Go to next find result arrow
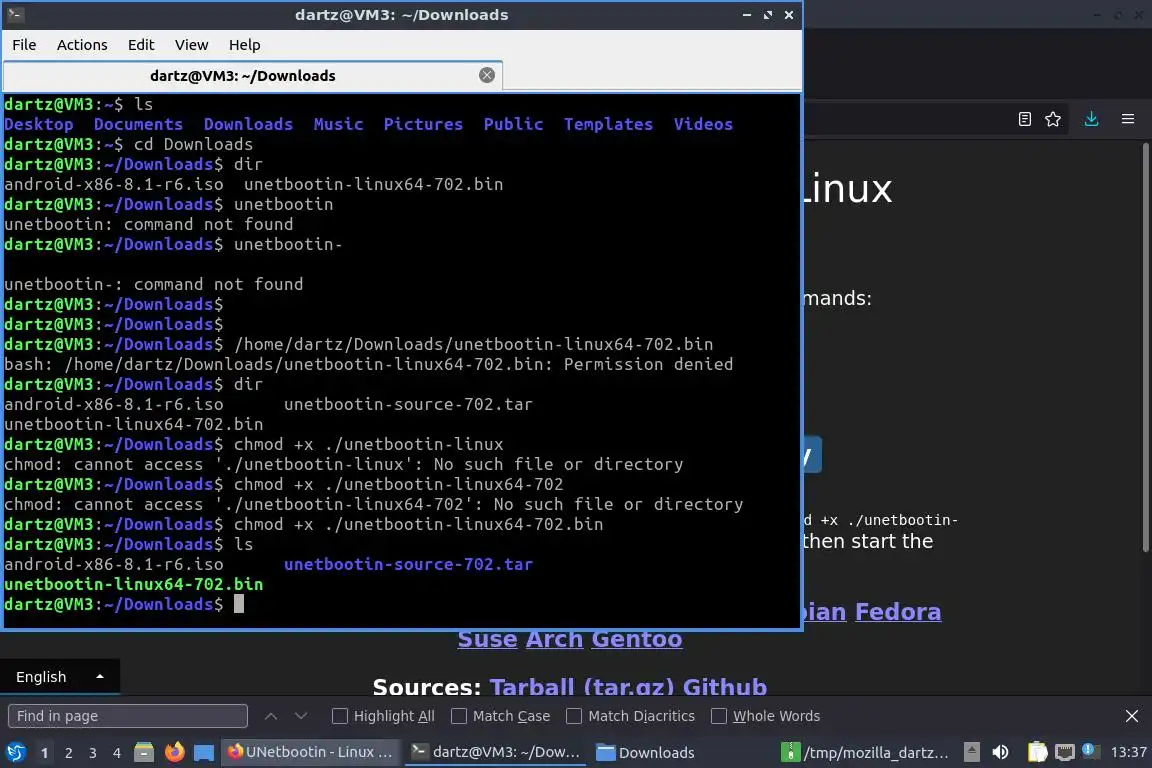Screen dimensions: 1152x768 click(300, 716)
